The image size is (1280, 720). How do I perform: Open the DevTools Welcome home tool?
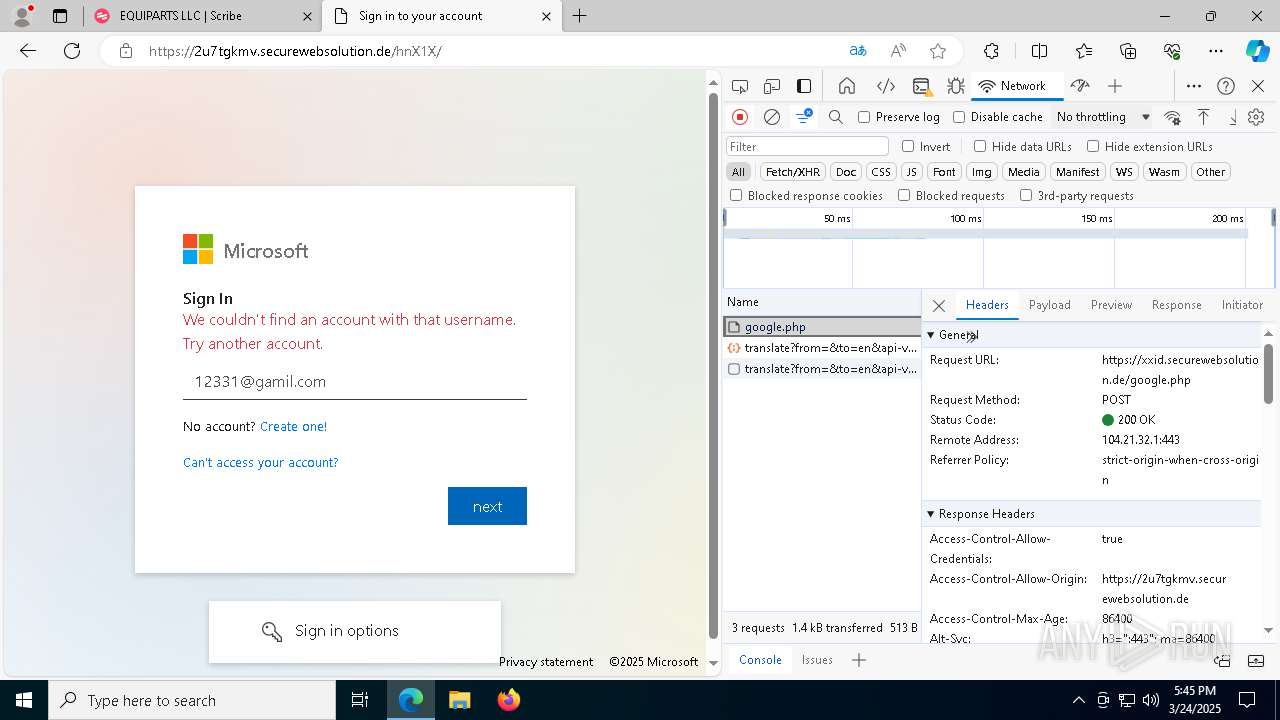847,86
